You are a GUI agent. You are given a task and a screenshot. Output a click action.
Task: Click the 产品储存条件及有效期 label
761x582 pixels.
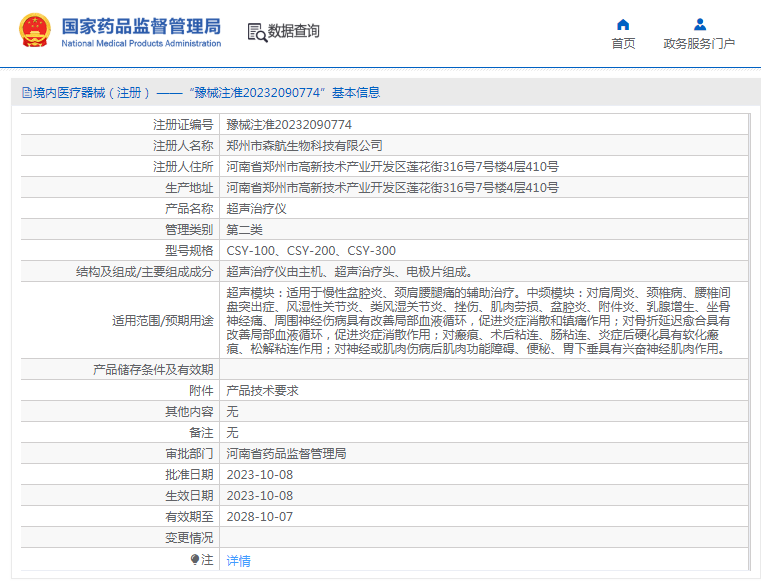153,370
